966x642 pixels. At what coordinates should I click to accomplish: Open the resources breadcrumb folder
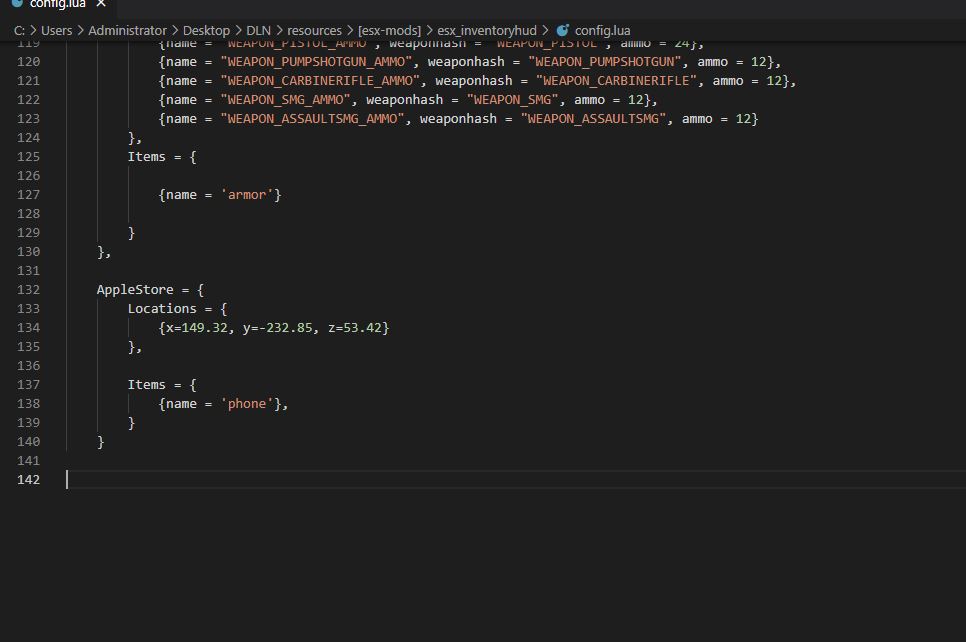tap(314, 30)
